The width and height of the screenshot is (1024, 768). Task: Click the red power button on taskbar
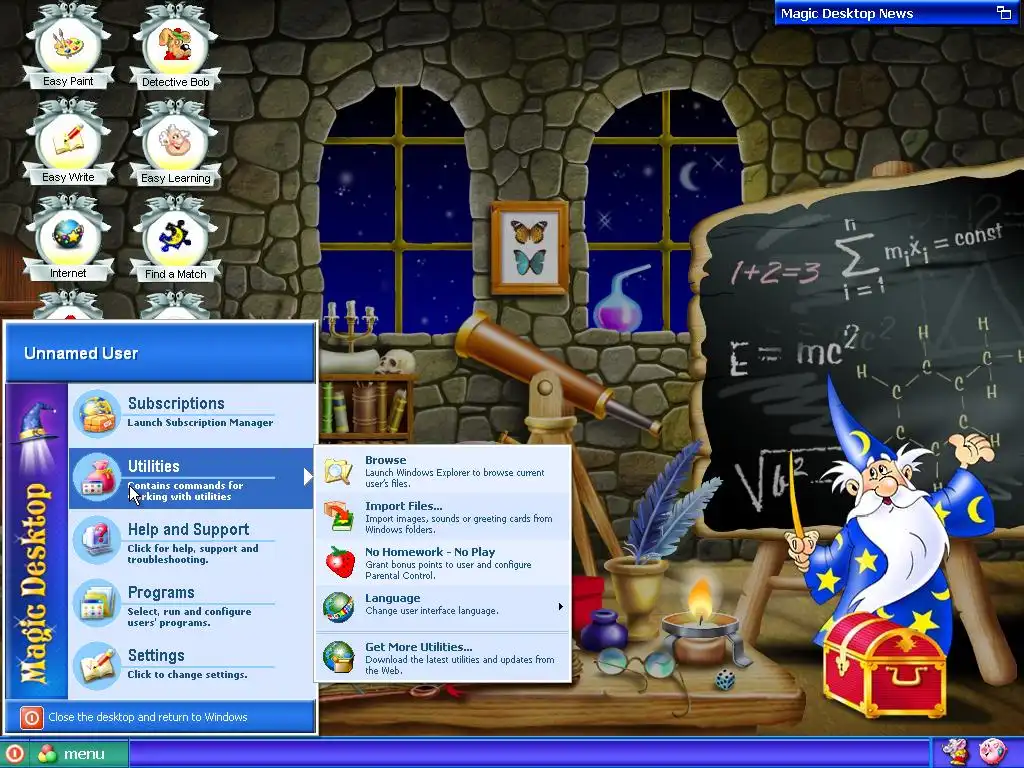13,755
